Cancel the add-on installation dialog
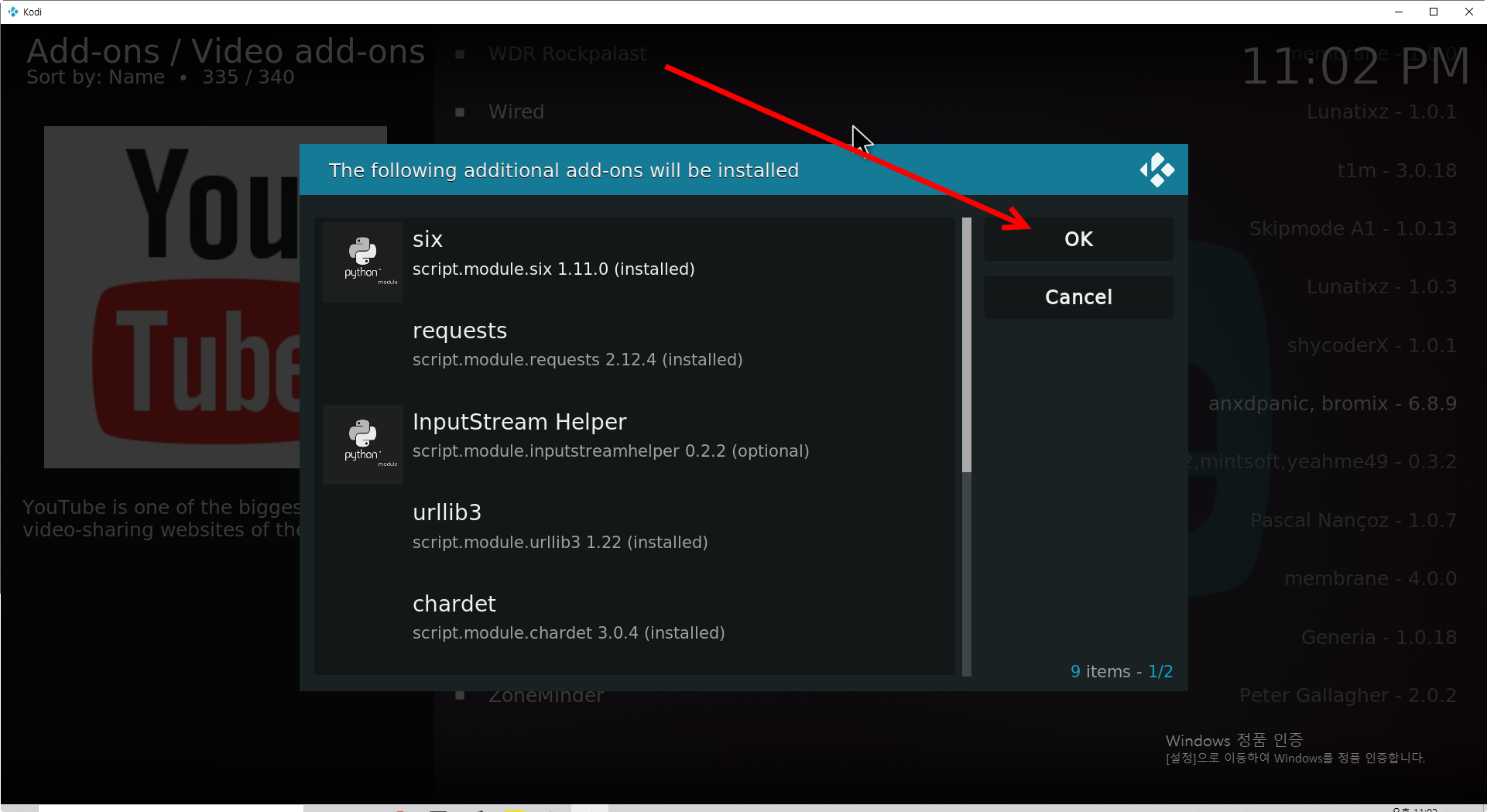Viewport: 1487px width, 812px height. click(1078, 297)
